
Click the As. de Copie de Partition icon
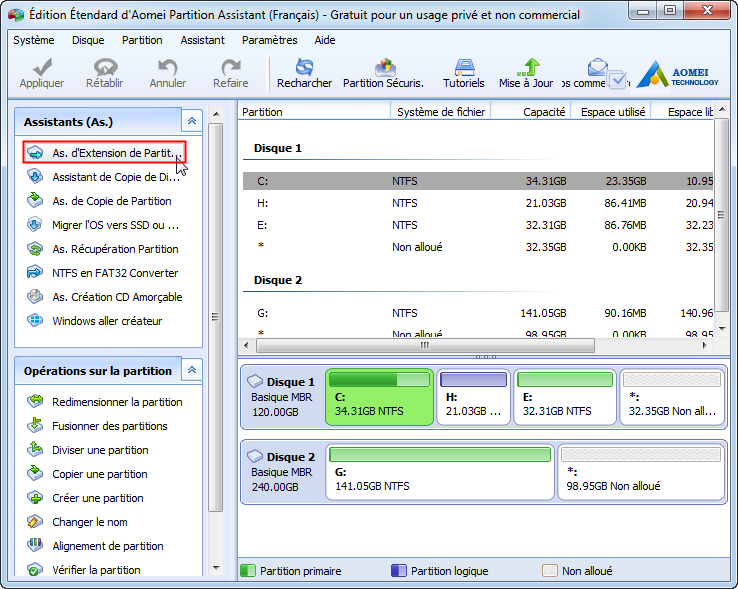click(35, 201)
